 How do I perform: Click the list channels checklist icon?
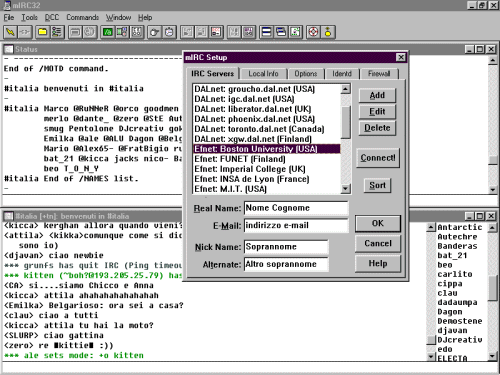click(x=57, y=32)
